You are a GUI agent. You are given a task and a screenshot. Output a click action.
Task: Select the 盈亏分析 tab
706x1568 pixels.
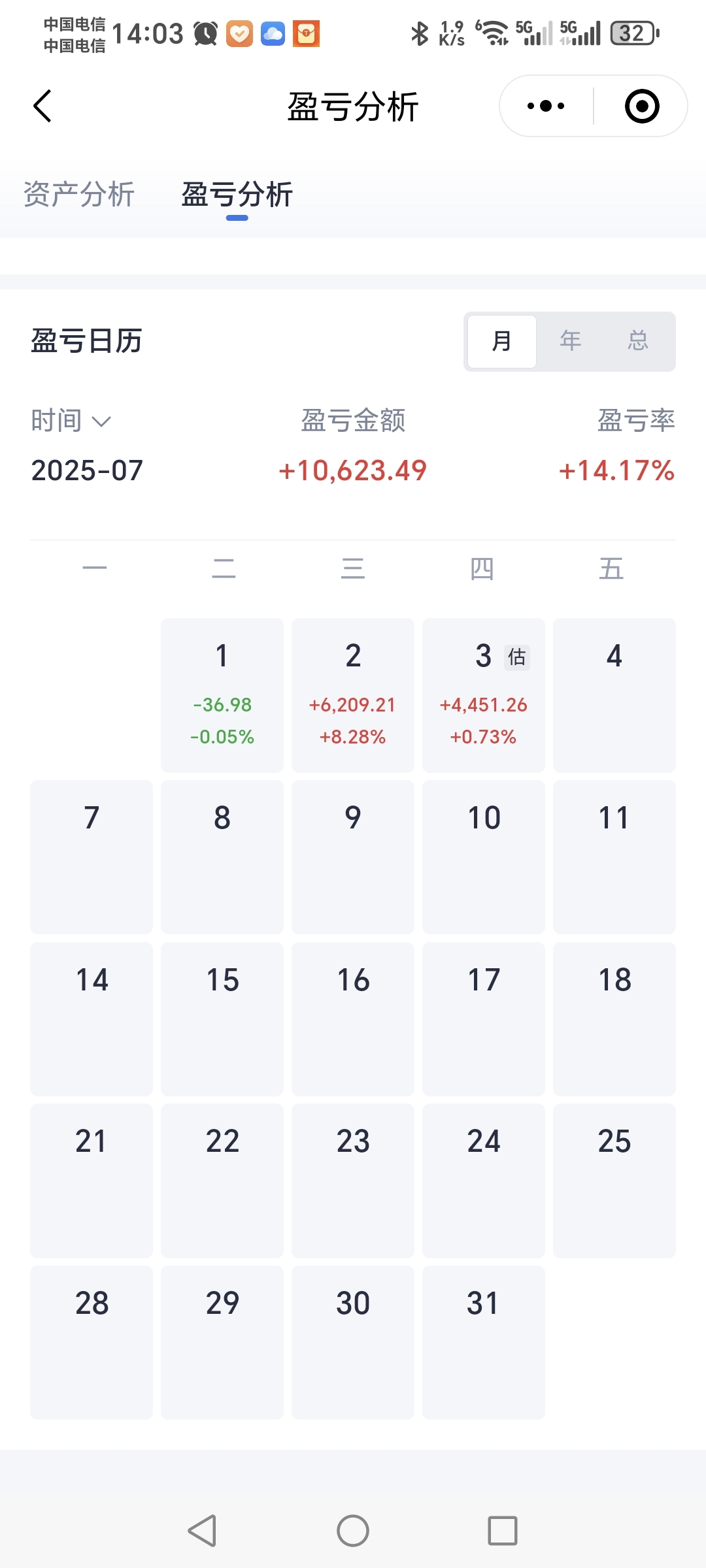click(237, 194)
